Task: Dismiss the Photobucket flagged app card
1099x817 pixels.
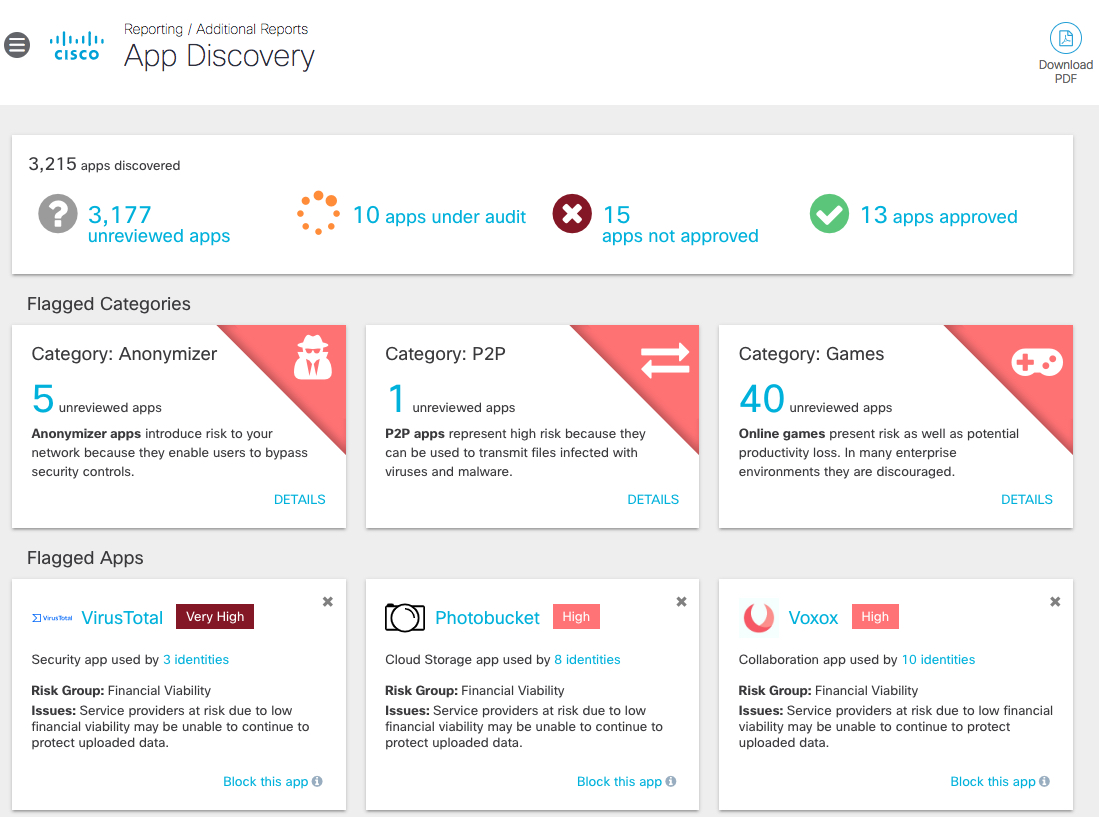Action: [681, 602]
